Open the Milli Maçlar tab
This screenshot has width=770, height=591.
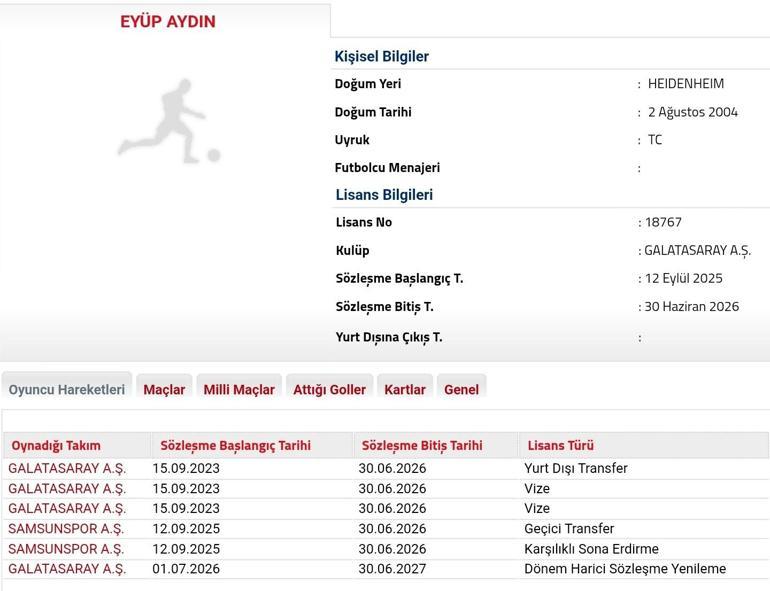click(239, 389)
